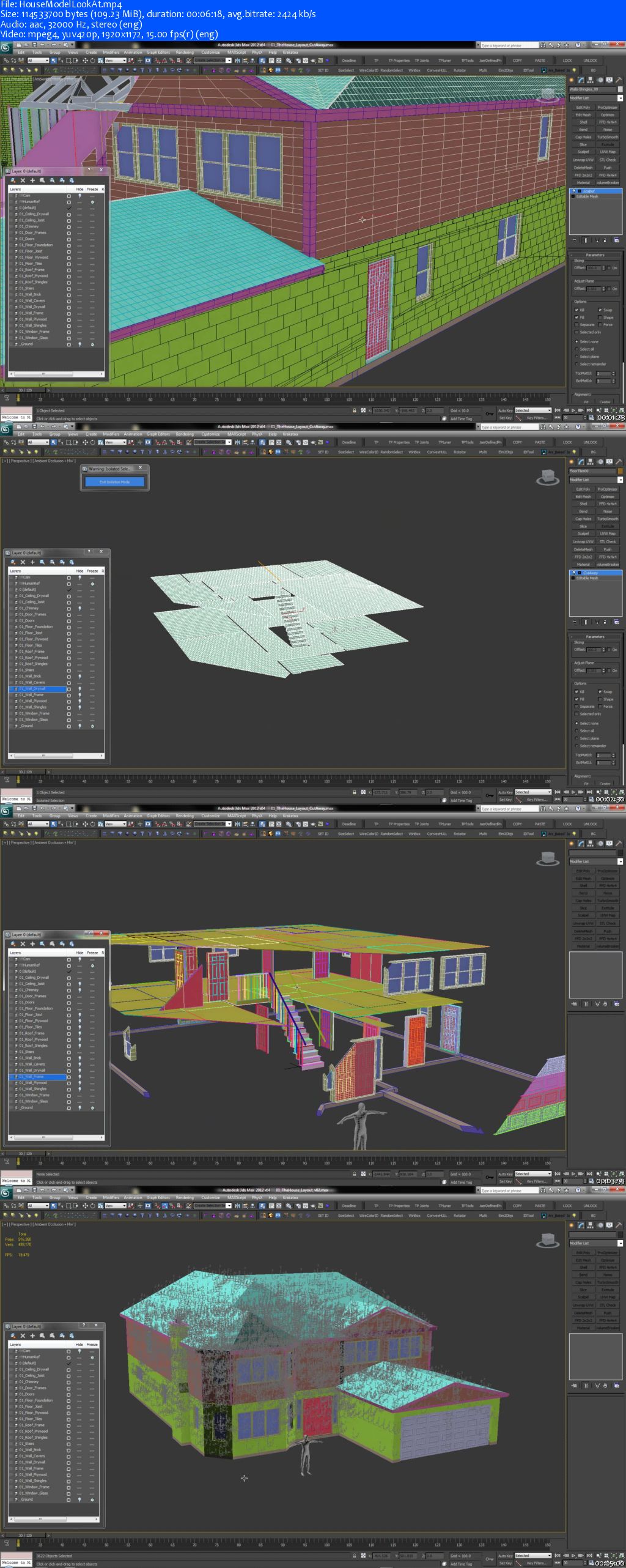Image resolution: width=626 pixels, height=1568 pixels.
Task: Click object color swatch, first frame Modify panel
Action: click(620, 89)
